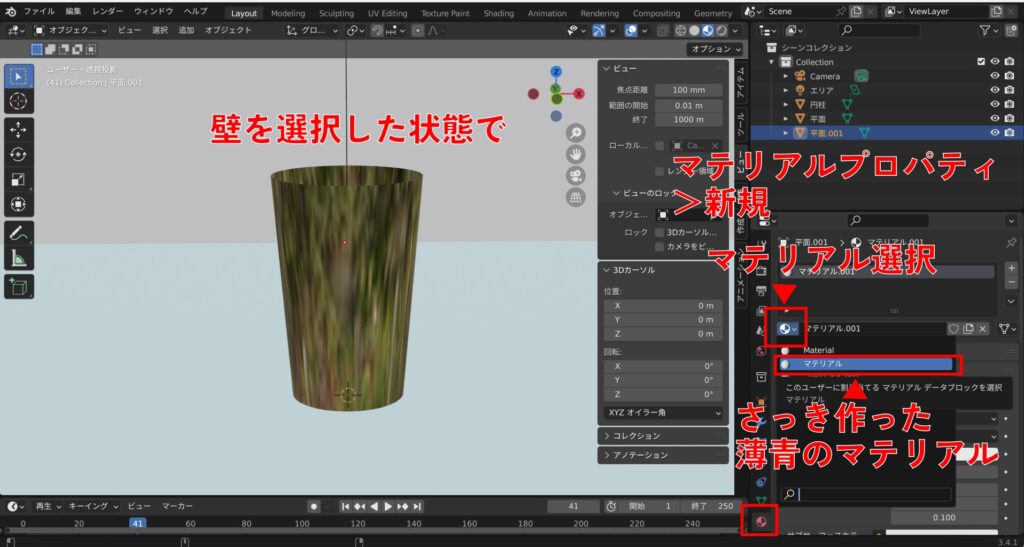Toggle the Collection exclude checkbox in outliner
The image size is (1024, 547).
pos(980,62)
